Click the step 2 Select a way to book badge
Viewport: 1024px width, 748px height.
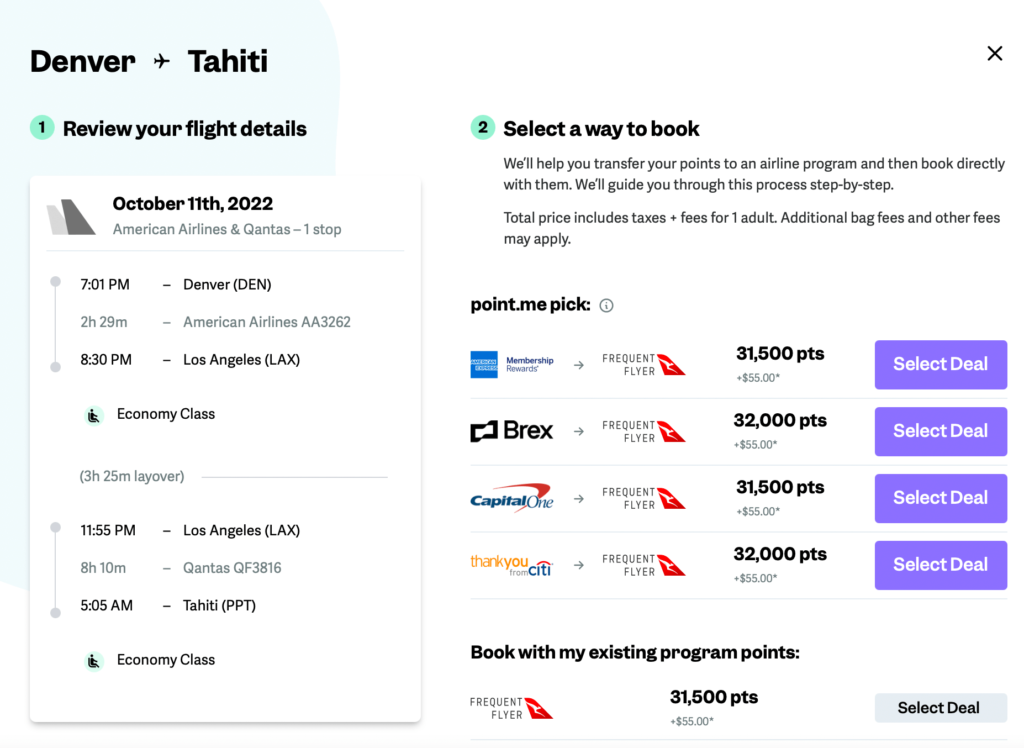coord(481,129)
